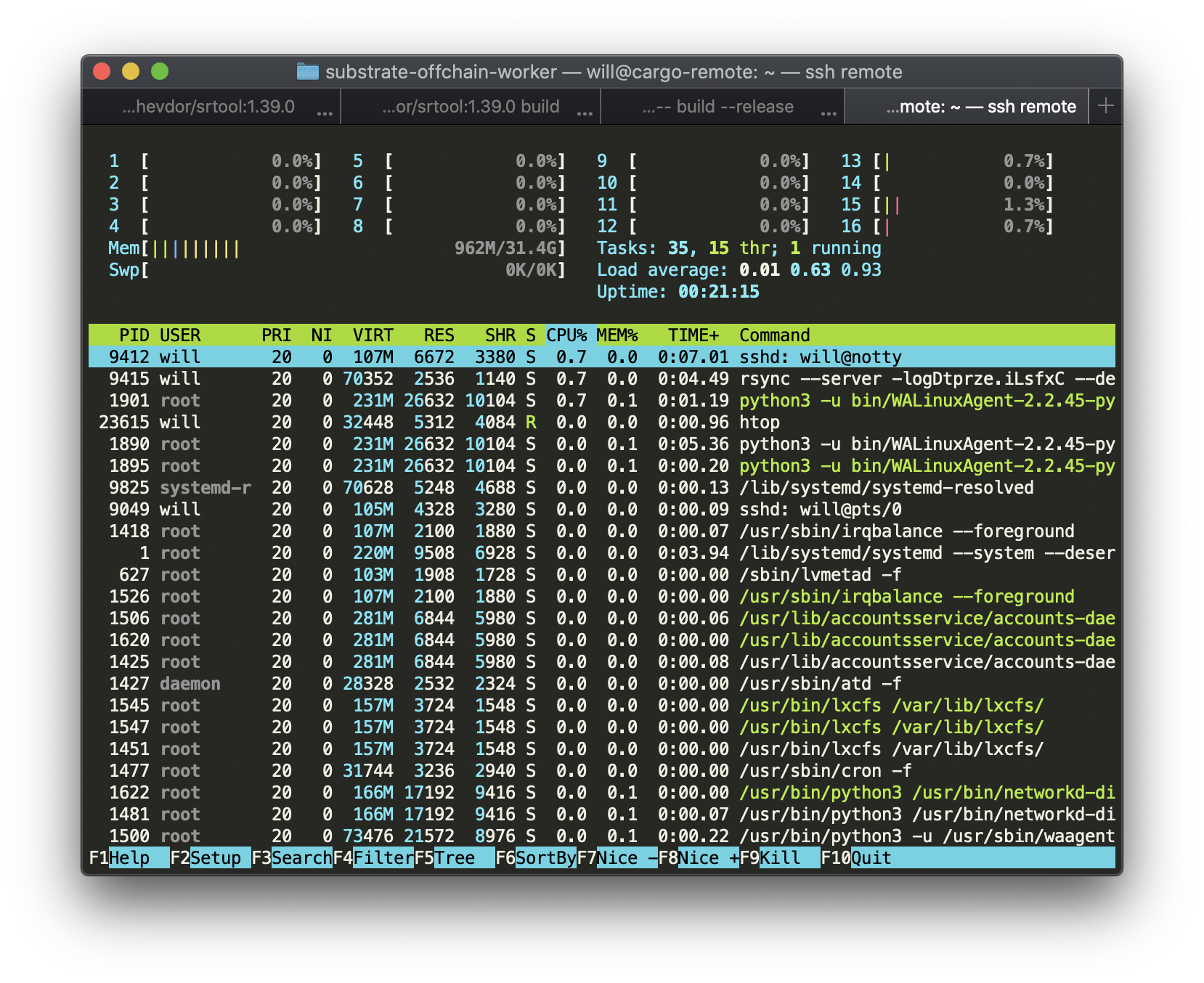Sort by the RES column header
The width and height of the screenshot is (1204, 983).
coord(439,335)
